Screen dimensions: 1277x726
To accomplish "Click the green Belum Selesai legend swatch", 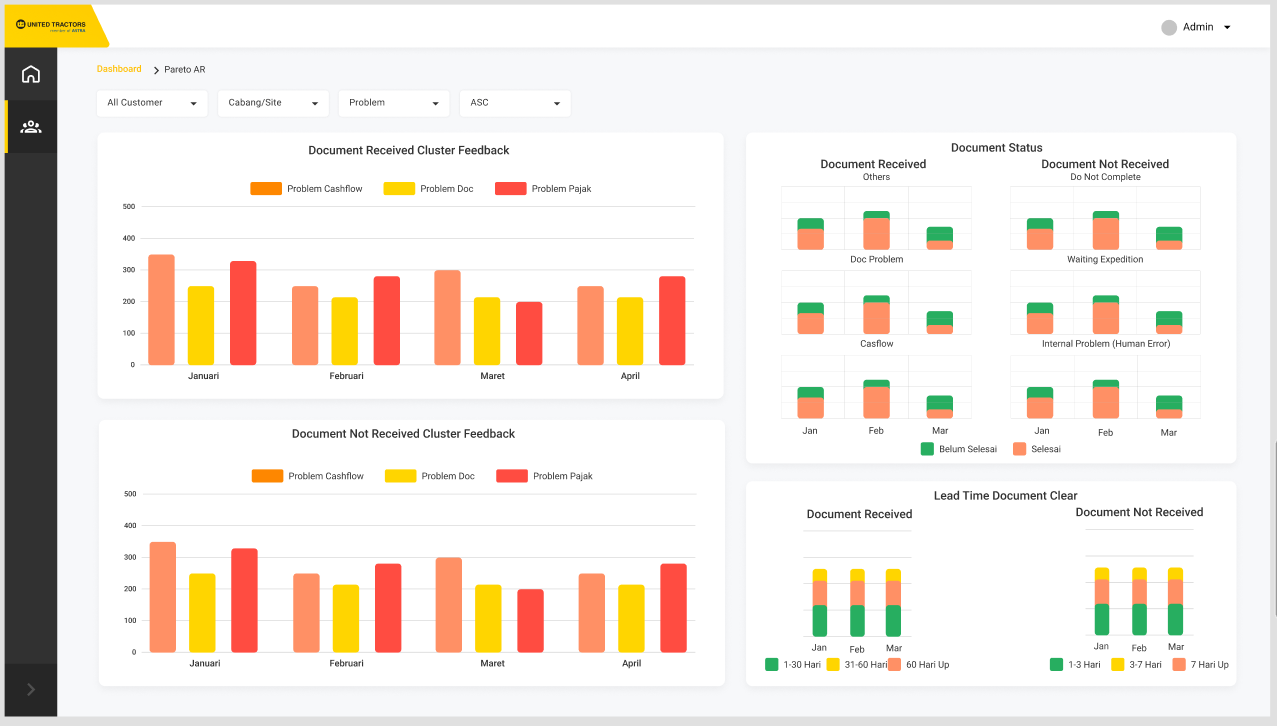I will (x=927, y=449).
